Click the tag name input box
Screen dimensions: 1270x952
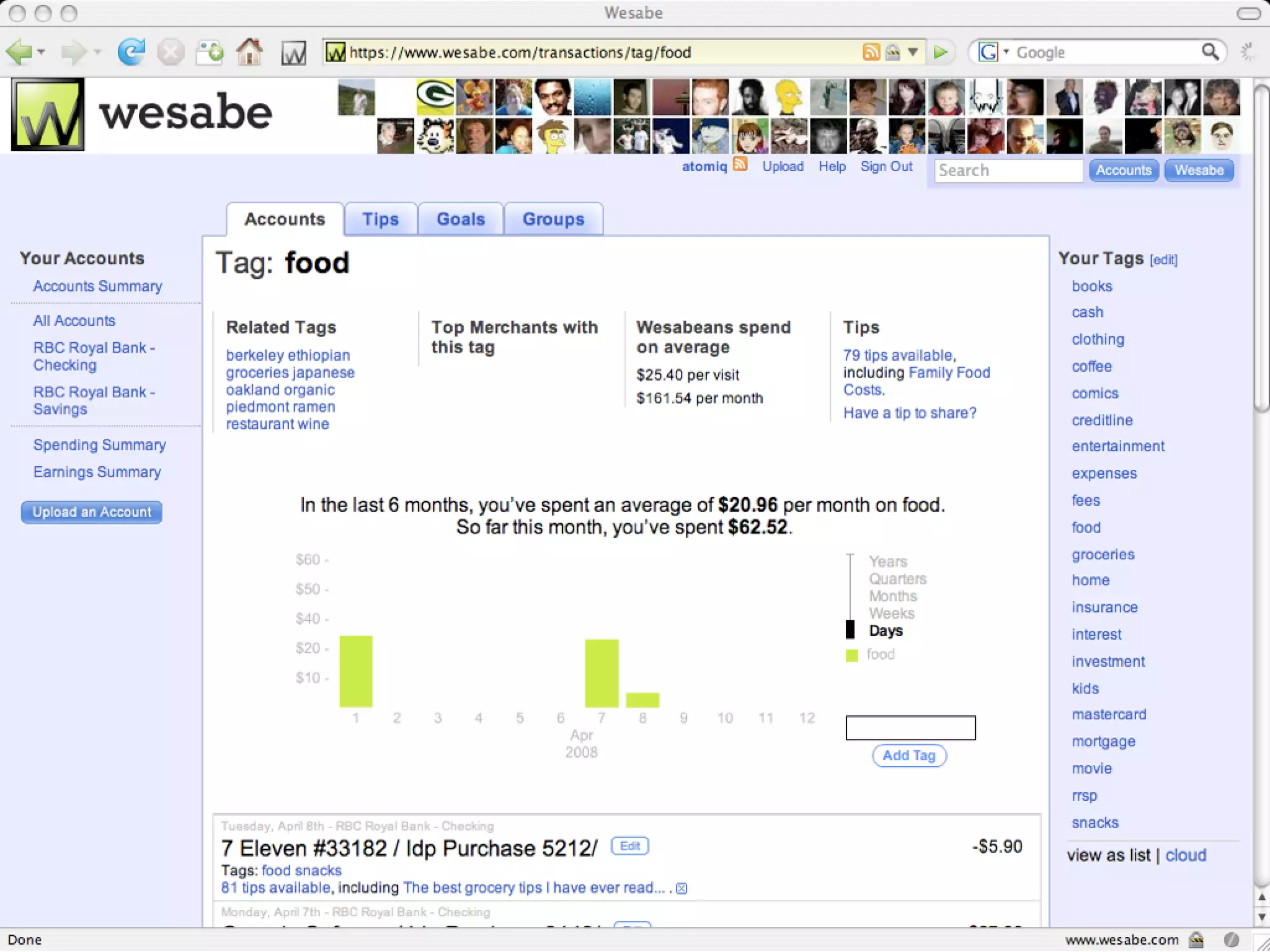[910, 728]
